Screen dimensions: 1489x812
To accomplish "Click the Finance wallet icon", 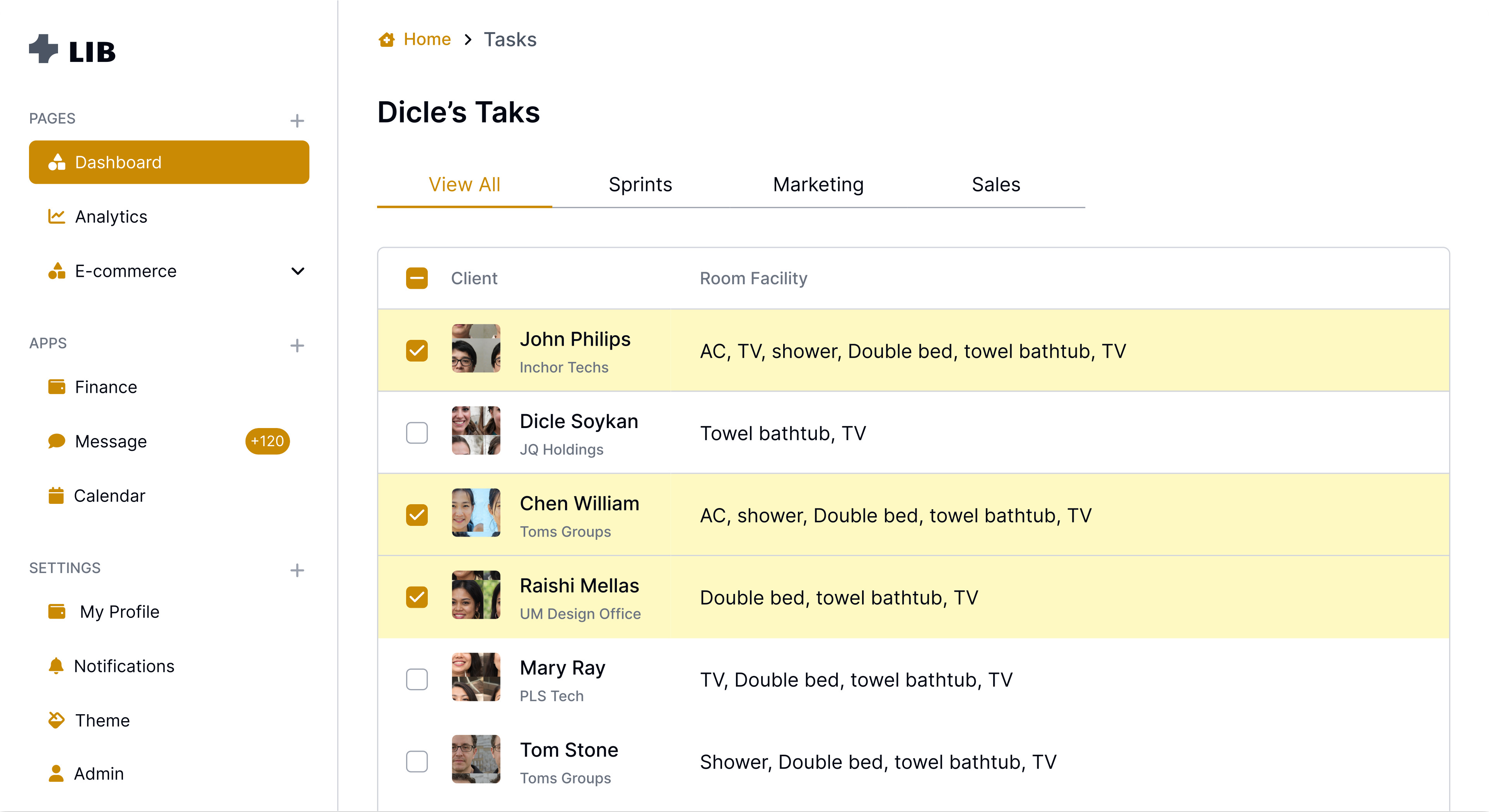I will click(x=56, y=387).
